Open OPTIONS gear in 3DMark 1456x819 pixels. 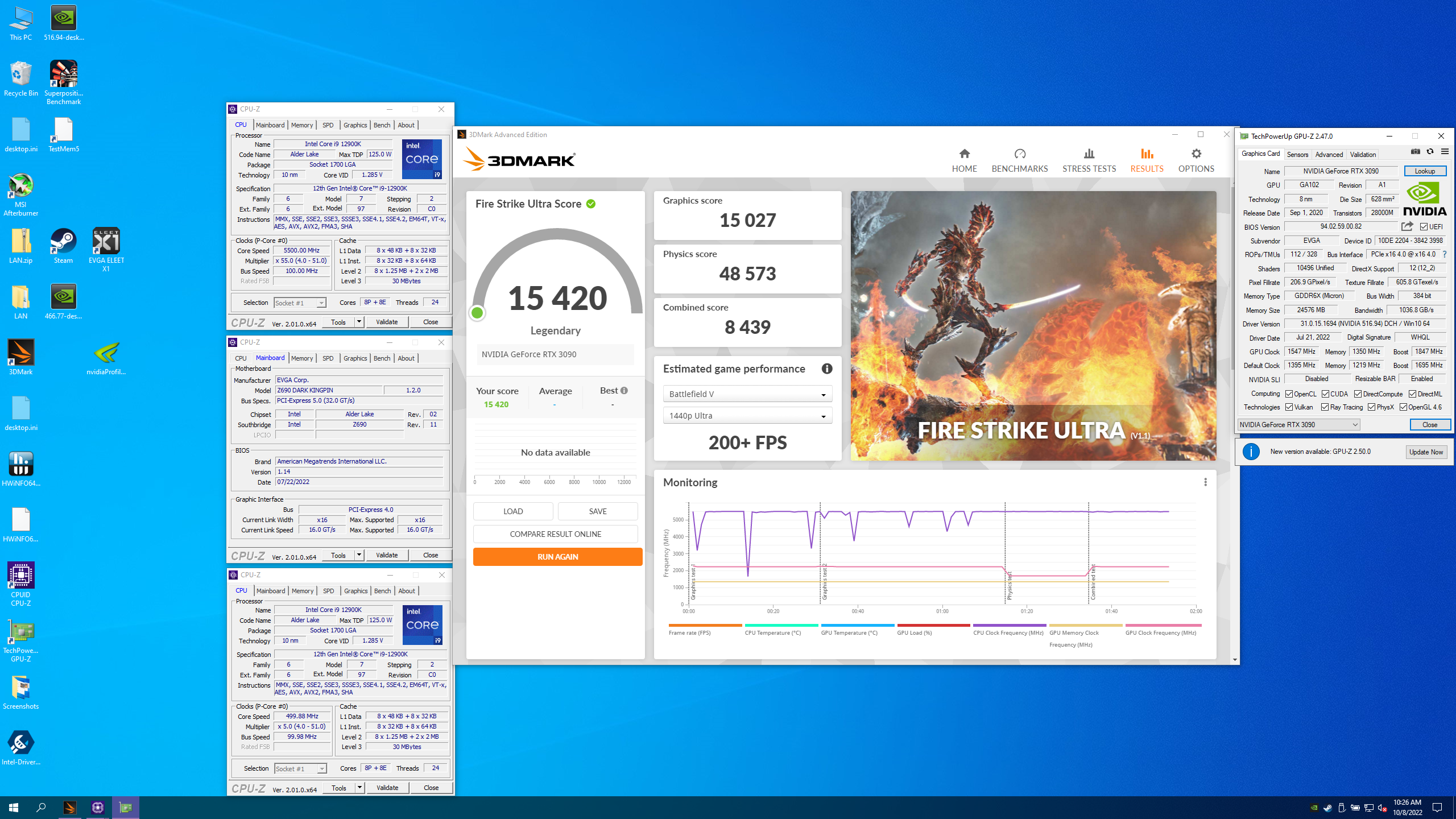(1196, 160)
